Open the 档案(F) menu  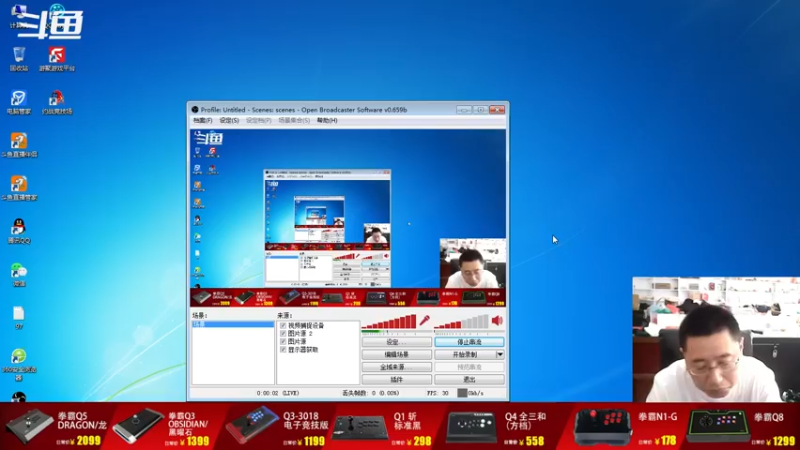click(x=203, y=120)
